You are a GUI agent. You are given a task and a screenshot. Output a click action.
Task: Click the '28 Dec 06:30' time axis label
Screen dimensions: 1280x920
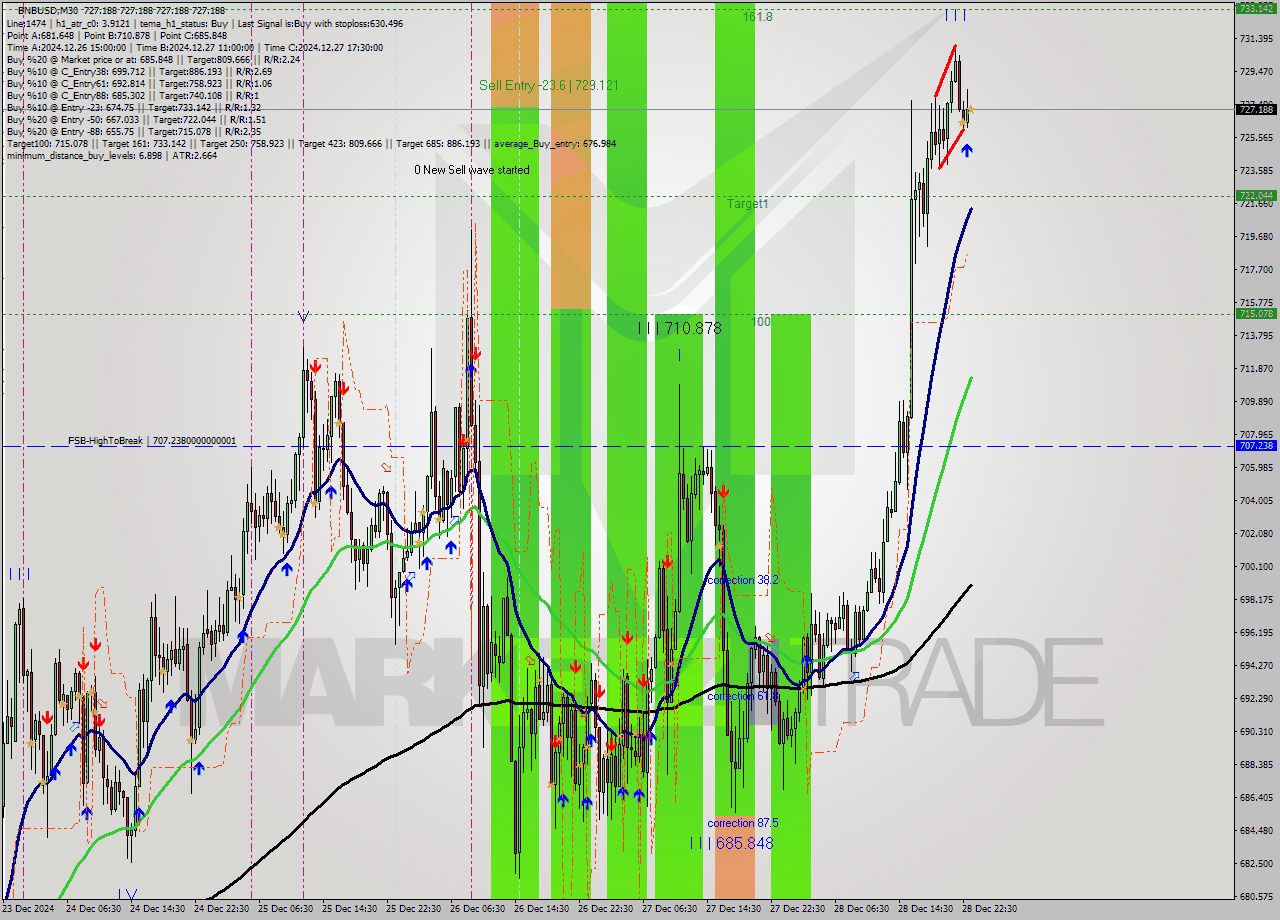(x=861, y=909)
